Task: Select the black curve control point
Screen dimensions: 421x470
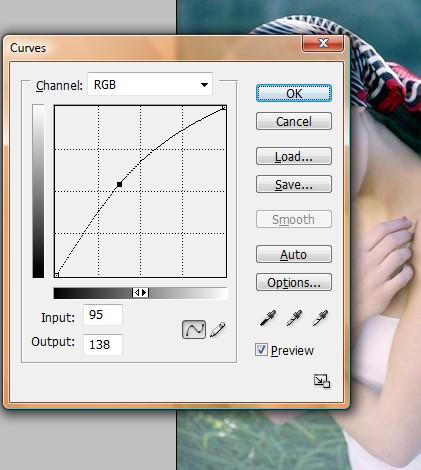Action: coord(119,184)
